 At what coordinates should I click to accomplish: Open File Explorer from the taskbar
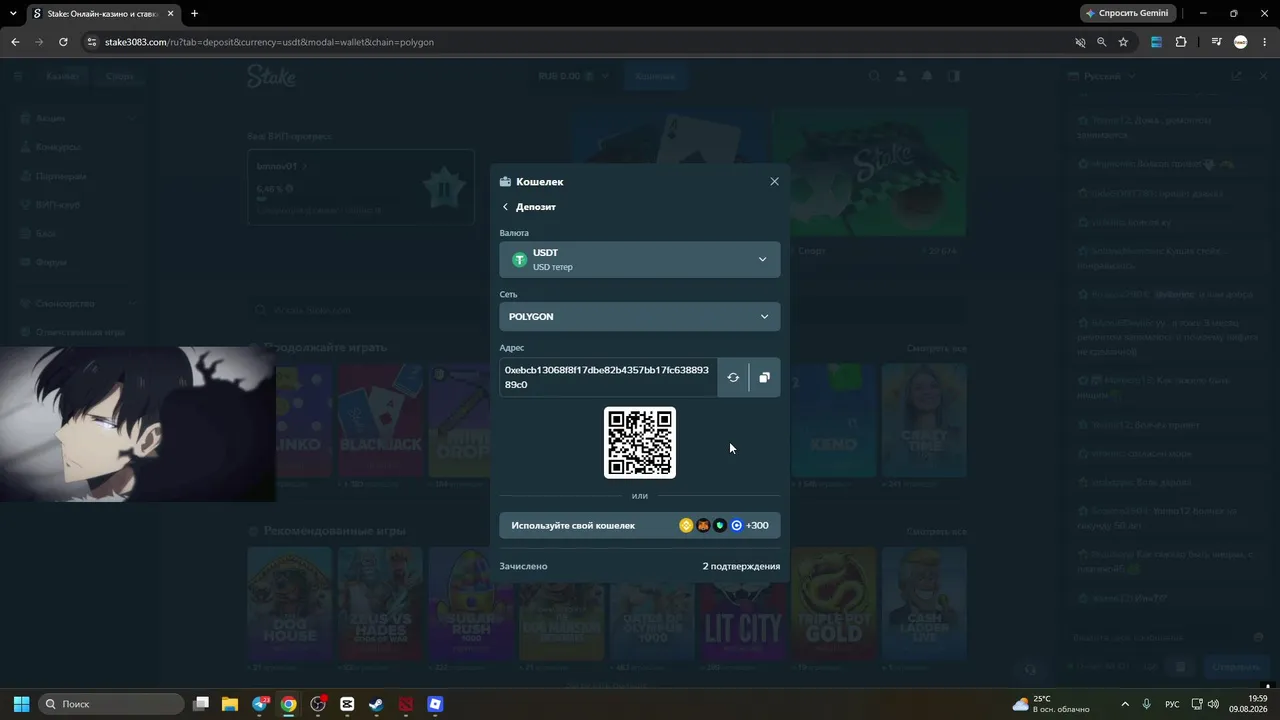[x=230, y=704]
